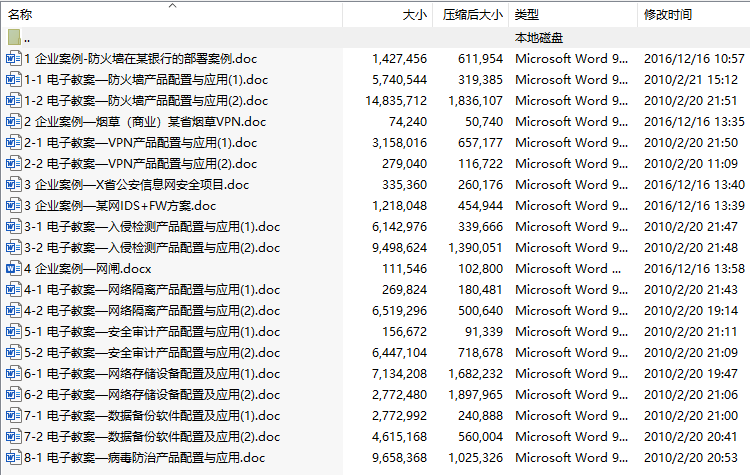Click the compressed size value 611,954

480,59
